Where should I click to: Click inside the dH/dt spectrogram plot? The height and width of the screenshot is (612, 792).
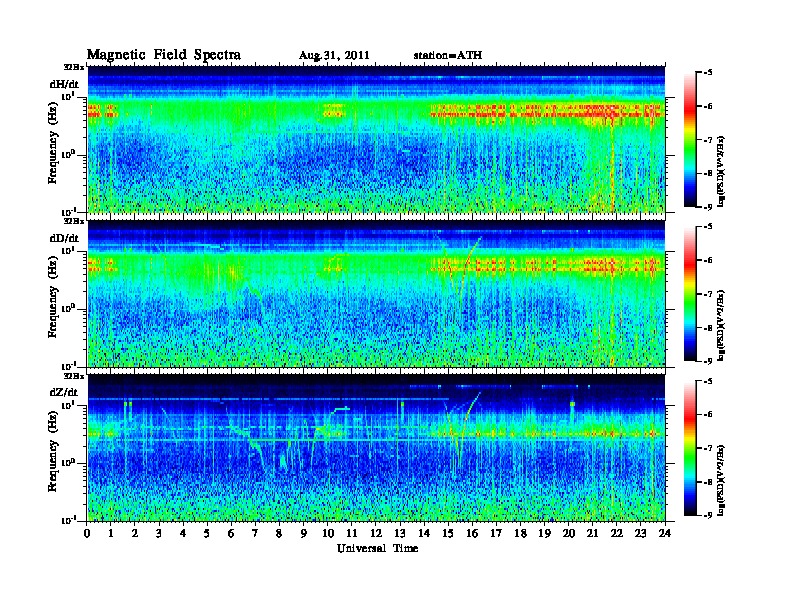[x=376, y=139]
